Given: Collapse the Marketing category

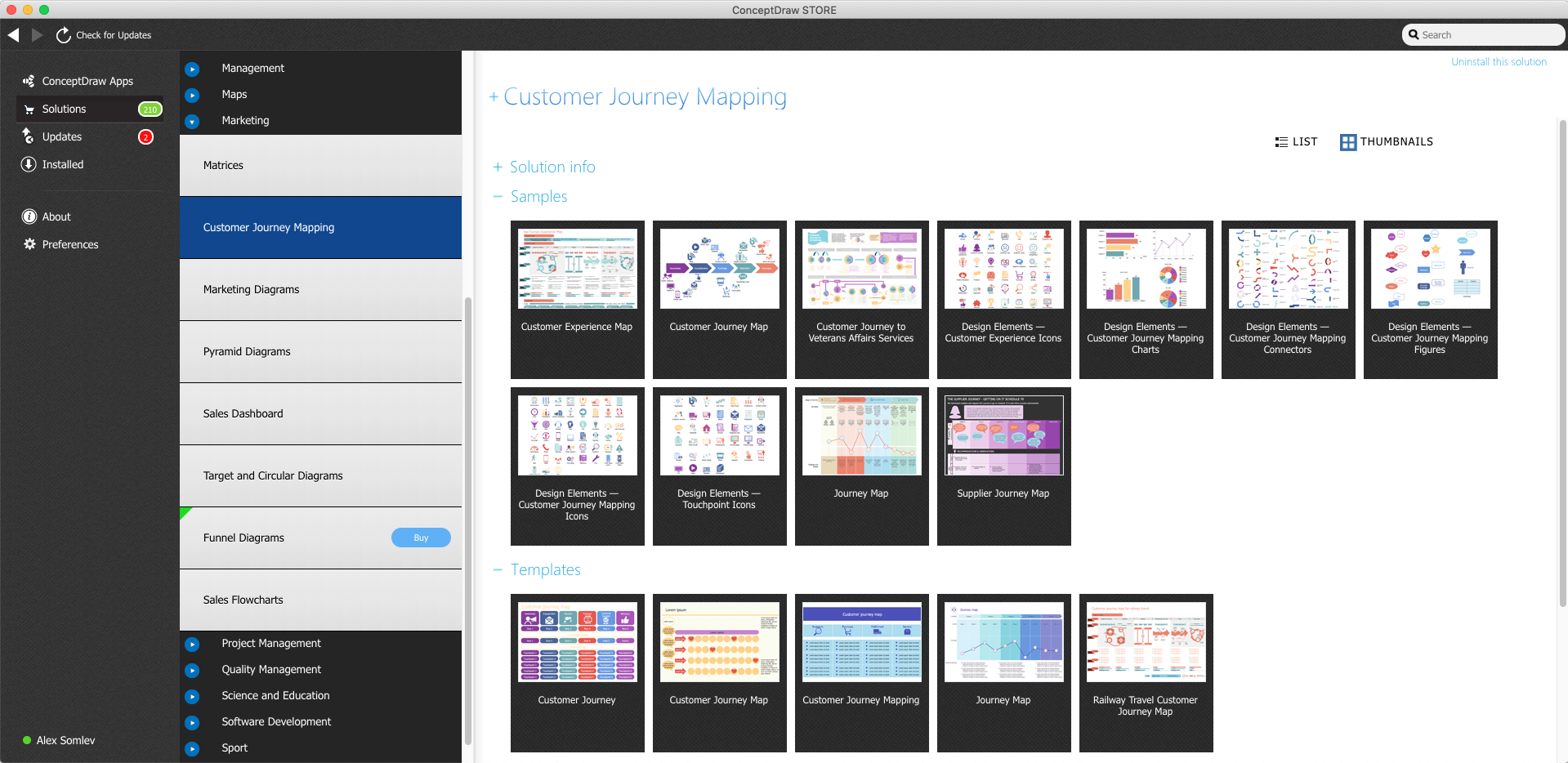Looking at the screenshot, I should point(192,121).
